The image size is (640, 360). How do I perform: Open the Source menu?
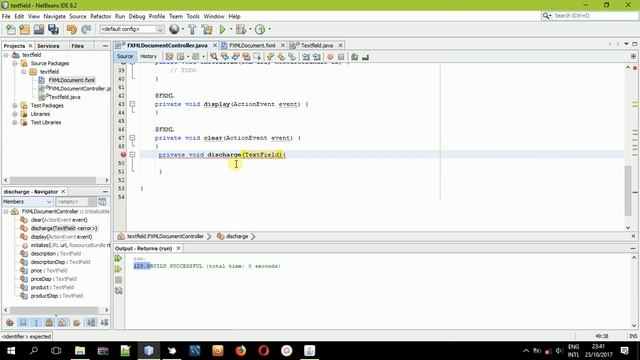pyautogui.click(x=78, y=16)
